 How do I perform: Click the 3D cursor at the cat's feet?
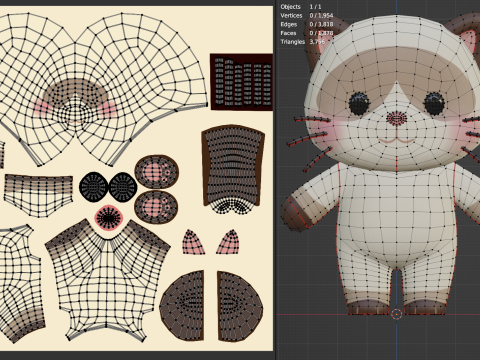coord(397,314)
